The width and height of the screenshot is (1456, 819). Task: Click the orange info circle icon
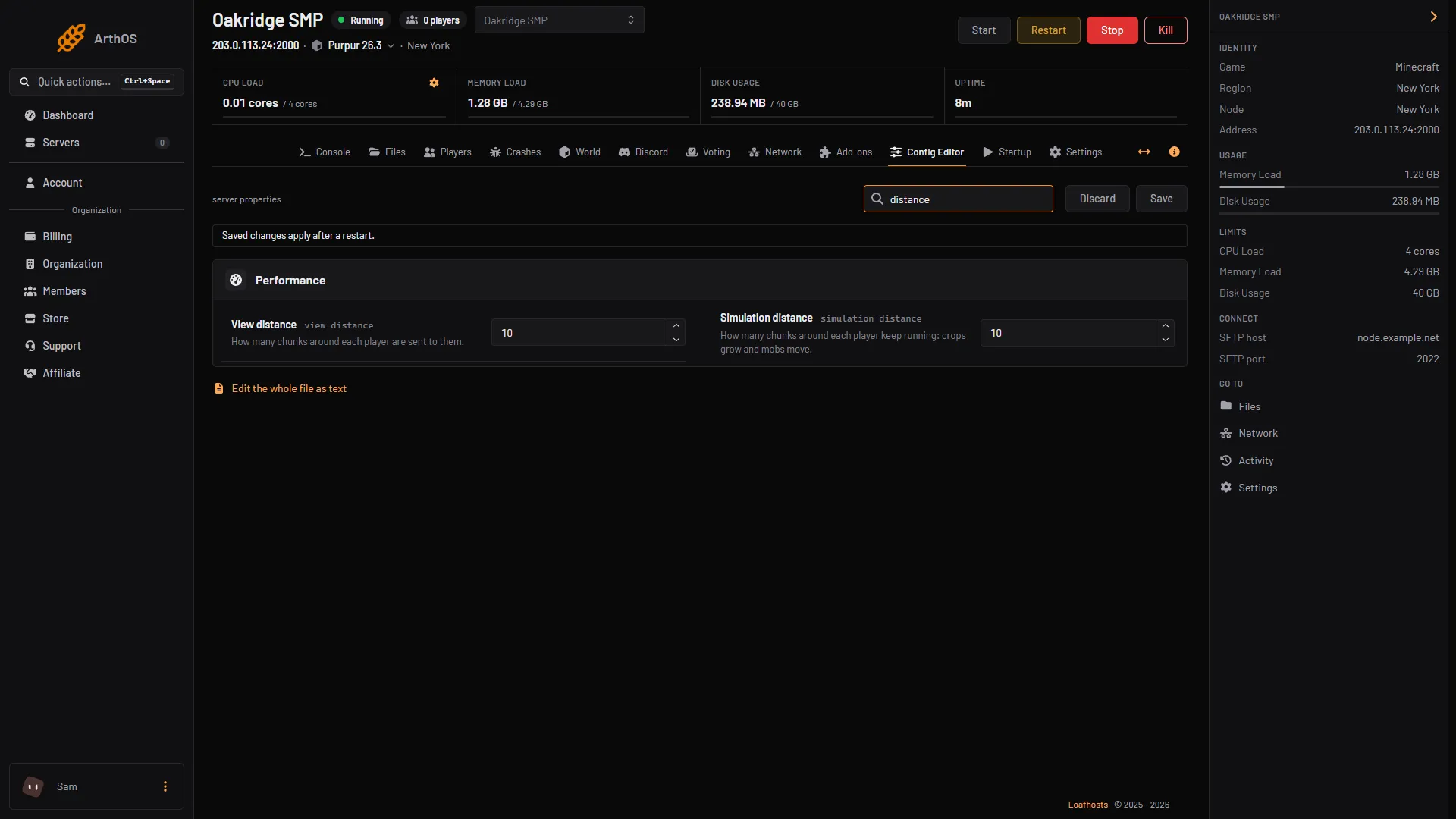pyautogui.click(x=1174, y=152)
